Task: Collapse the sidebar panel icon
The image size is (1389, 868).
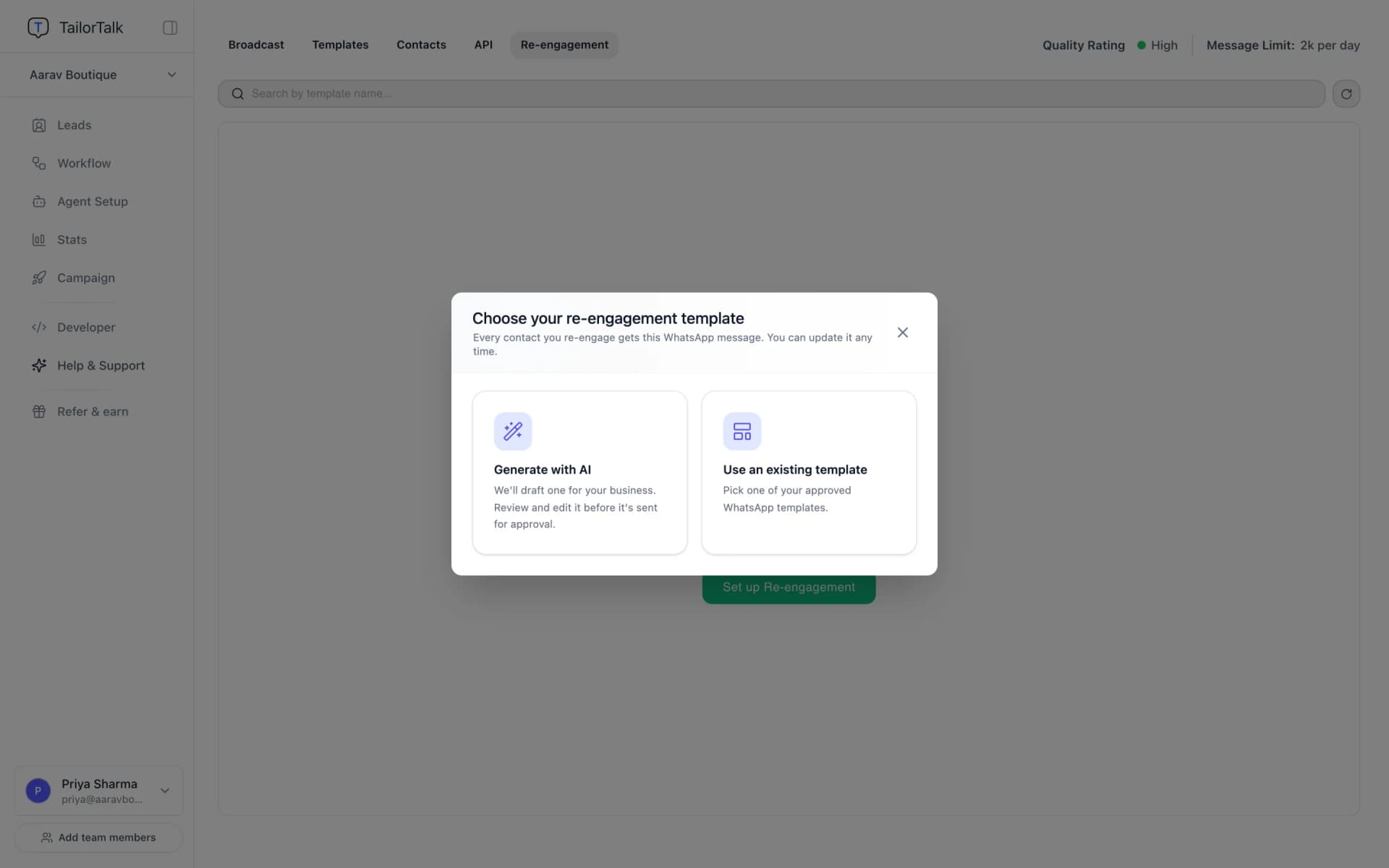Action: (x=170, y=27)
